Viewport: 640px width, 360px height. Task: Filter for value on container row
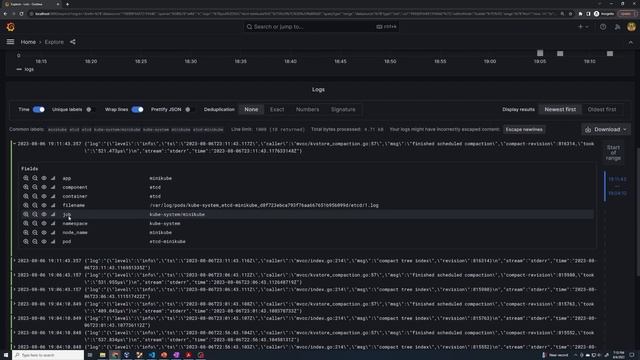[x=26, y=196]
